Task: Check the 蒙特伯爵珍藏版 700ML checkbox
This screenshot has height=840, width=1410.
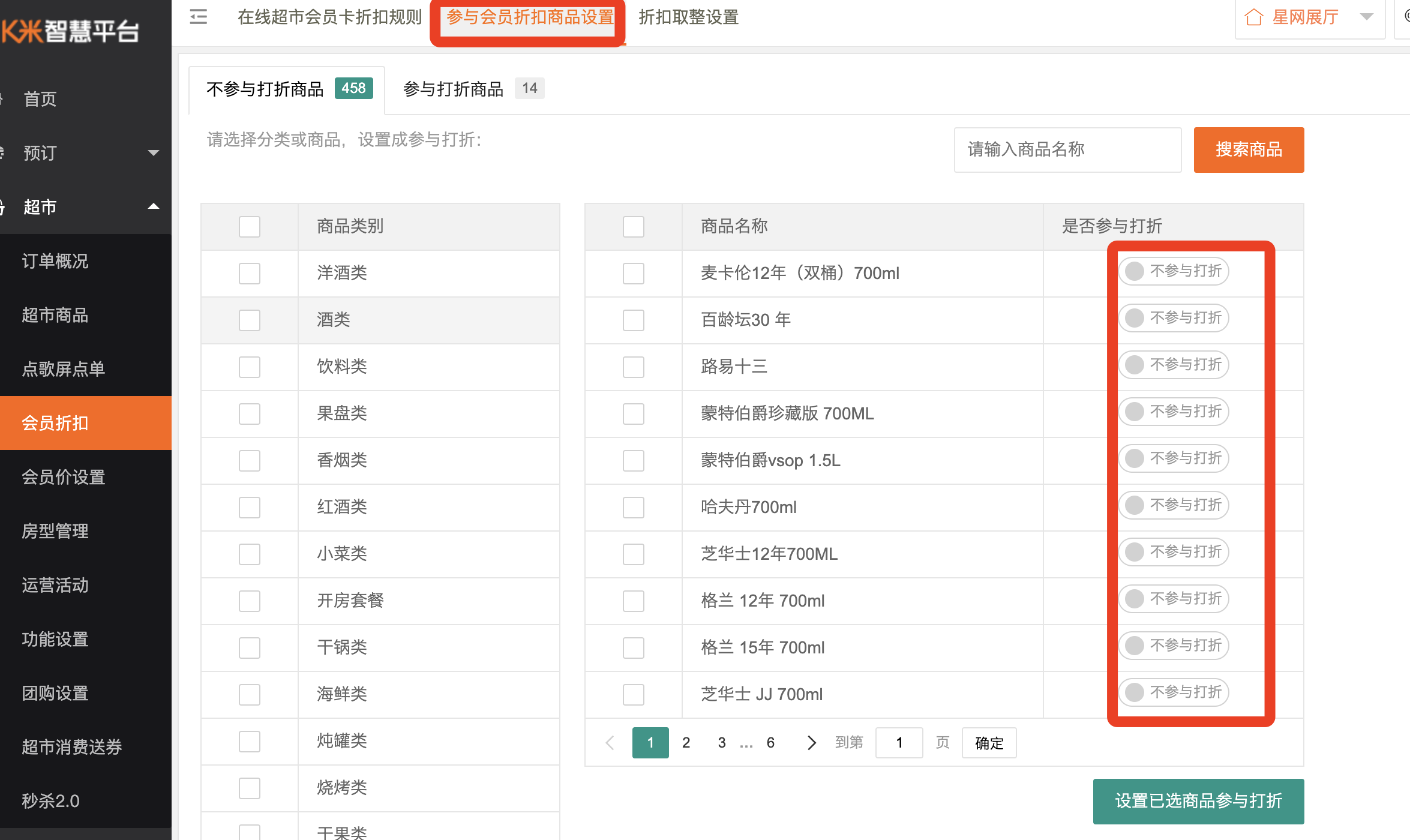Action: pos(634,414)
